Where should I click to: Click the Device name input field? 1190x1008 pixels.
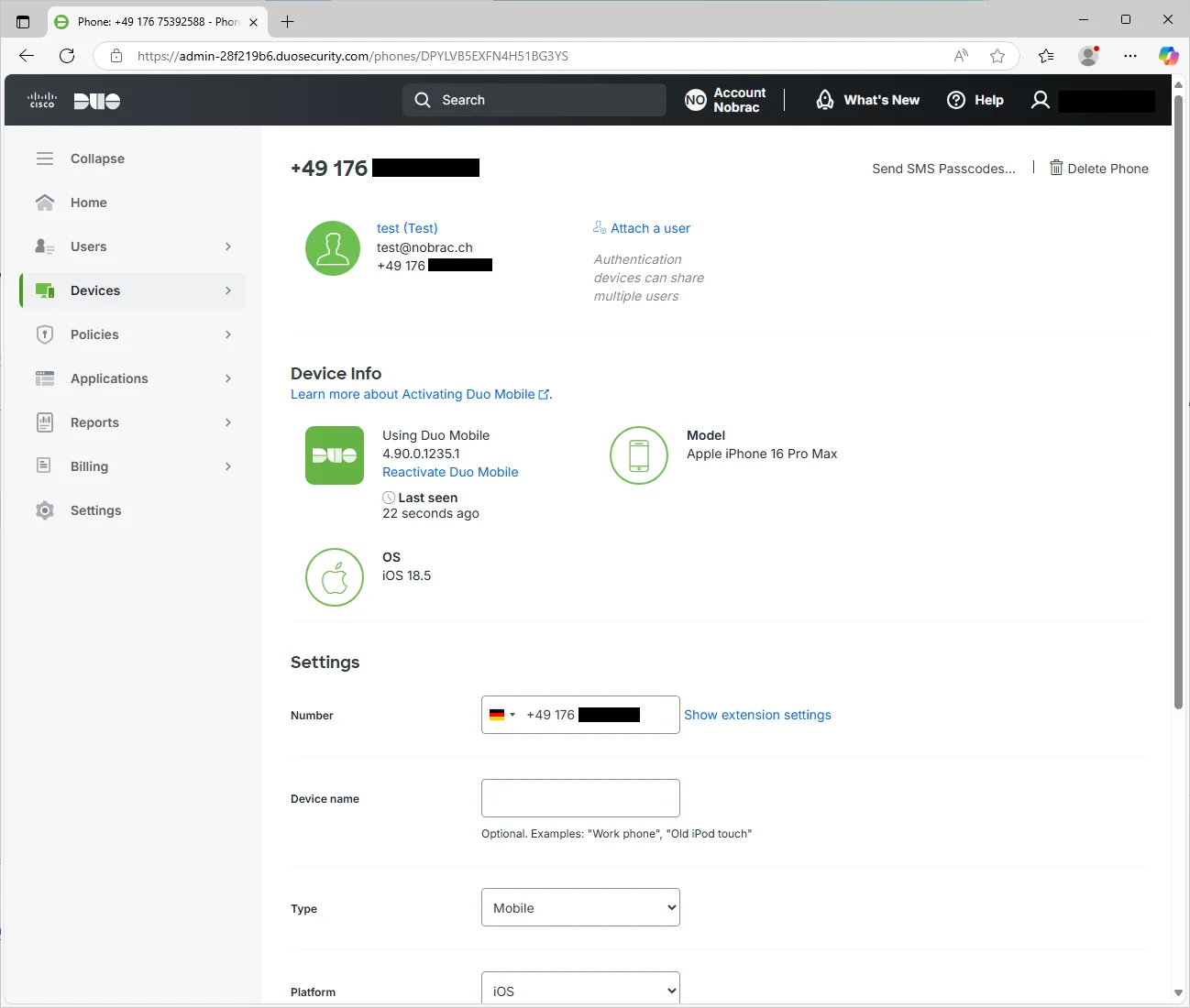click(580, 798)
